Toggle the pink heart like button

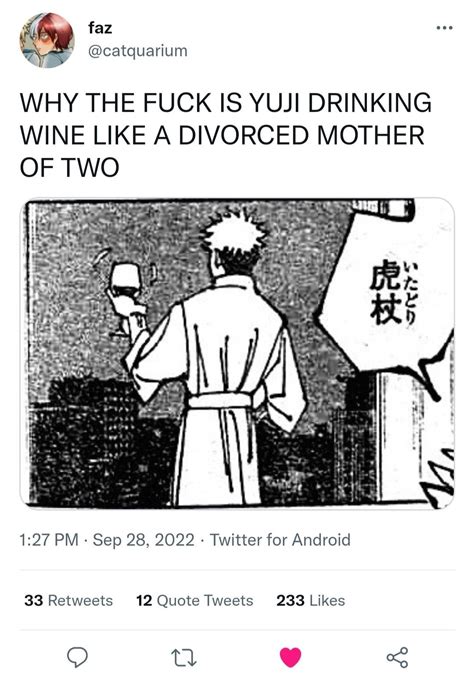pyautogui.click(x=291, y=657)
